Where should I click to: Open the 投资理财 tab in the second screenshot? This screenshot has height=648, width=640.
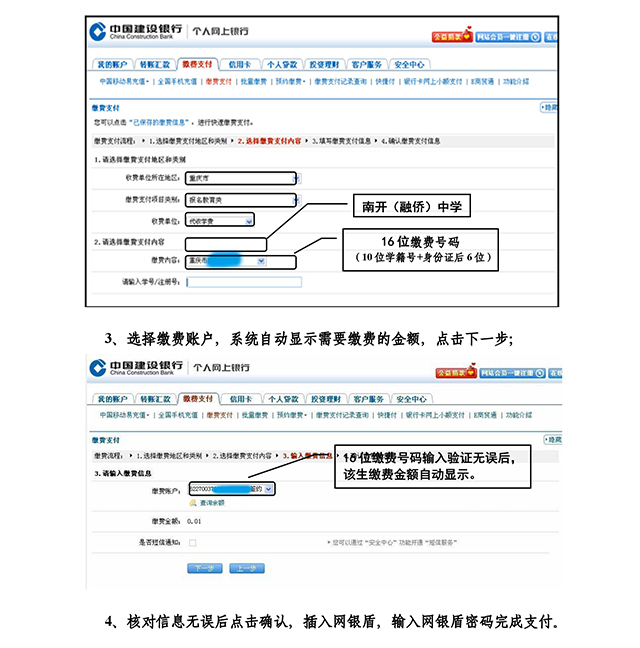pyautogui.click(x=326, y=399)
